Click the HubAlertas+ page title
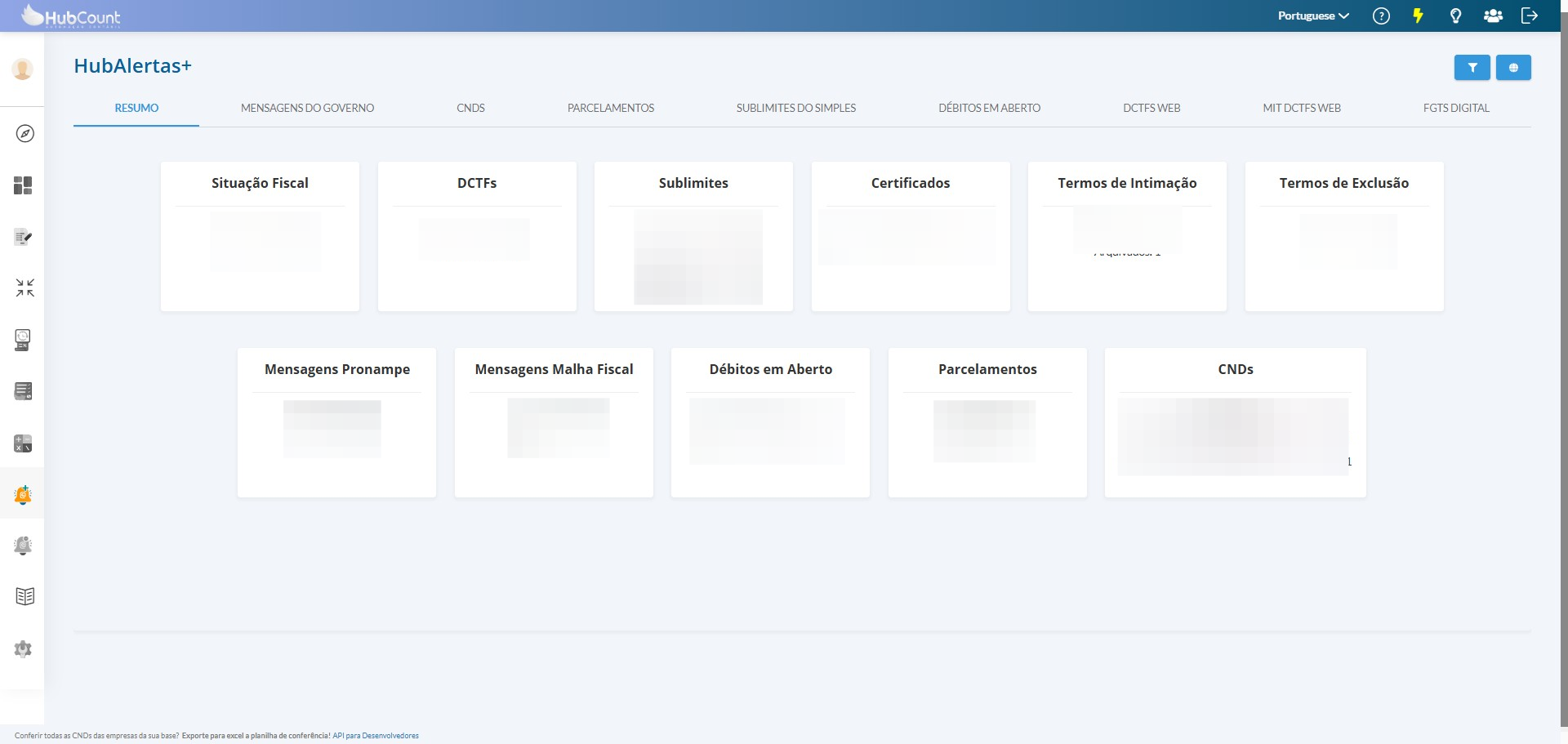 (132, 66)
